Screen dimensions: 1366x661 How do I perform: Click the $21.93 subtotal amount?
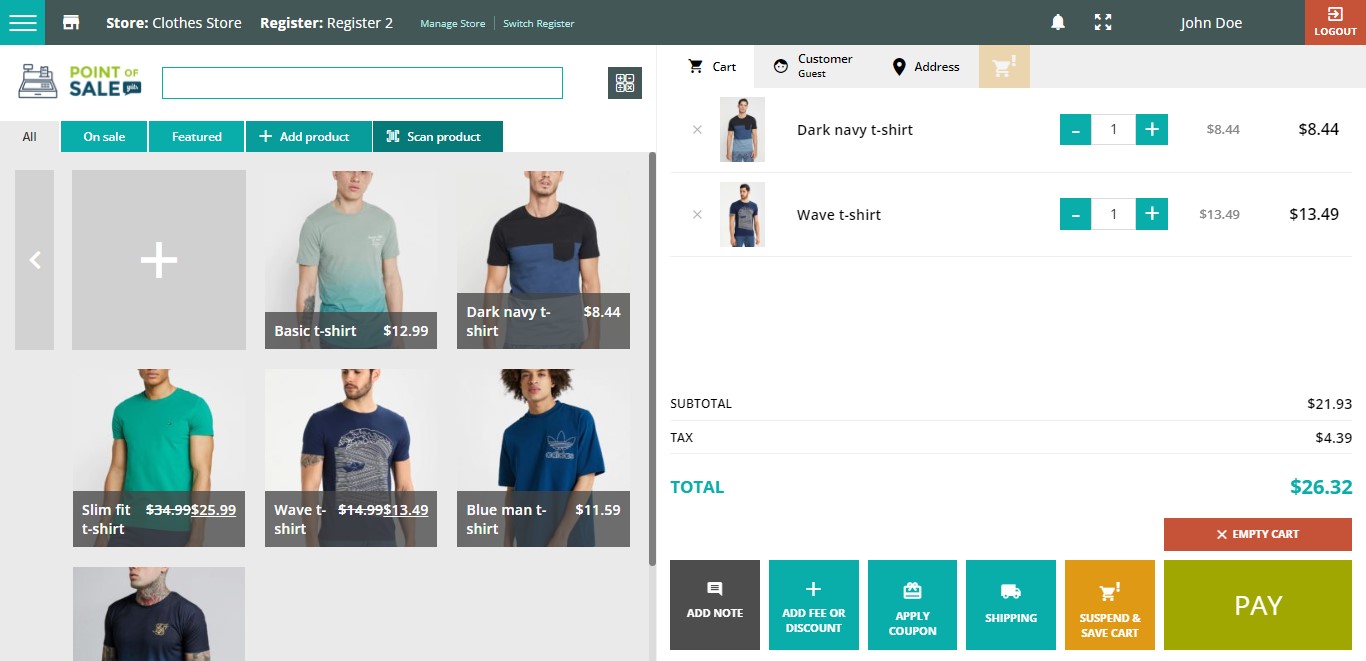1329,404
